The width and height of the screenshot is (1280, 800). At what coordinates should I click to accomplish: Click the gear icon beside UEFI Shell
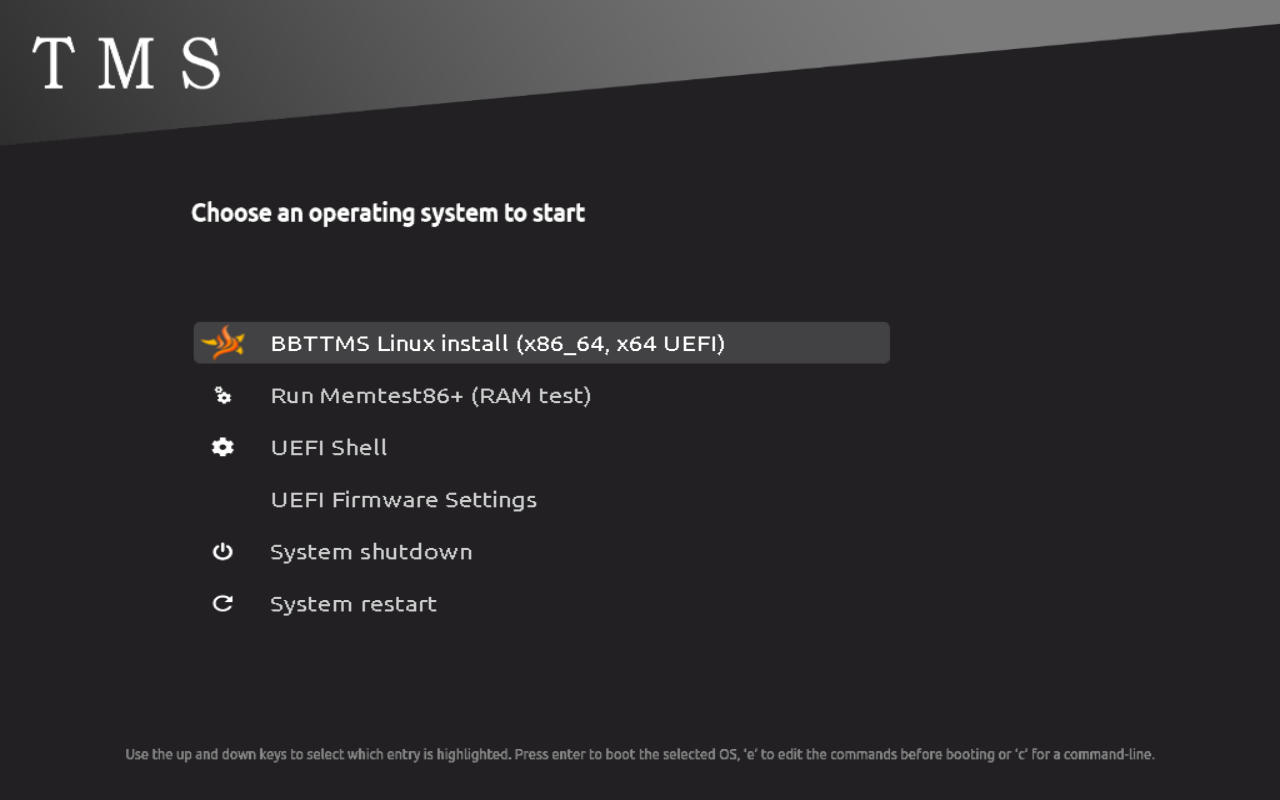click(x=223, y=448)
